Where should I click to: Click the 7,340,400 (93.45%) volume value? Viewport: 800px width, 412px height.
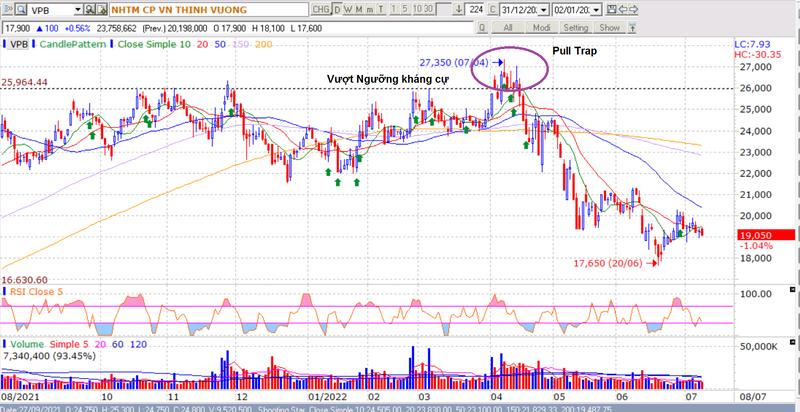tap(49, 355)
